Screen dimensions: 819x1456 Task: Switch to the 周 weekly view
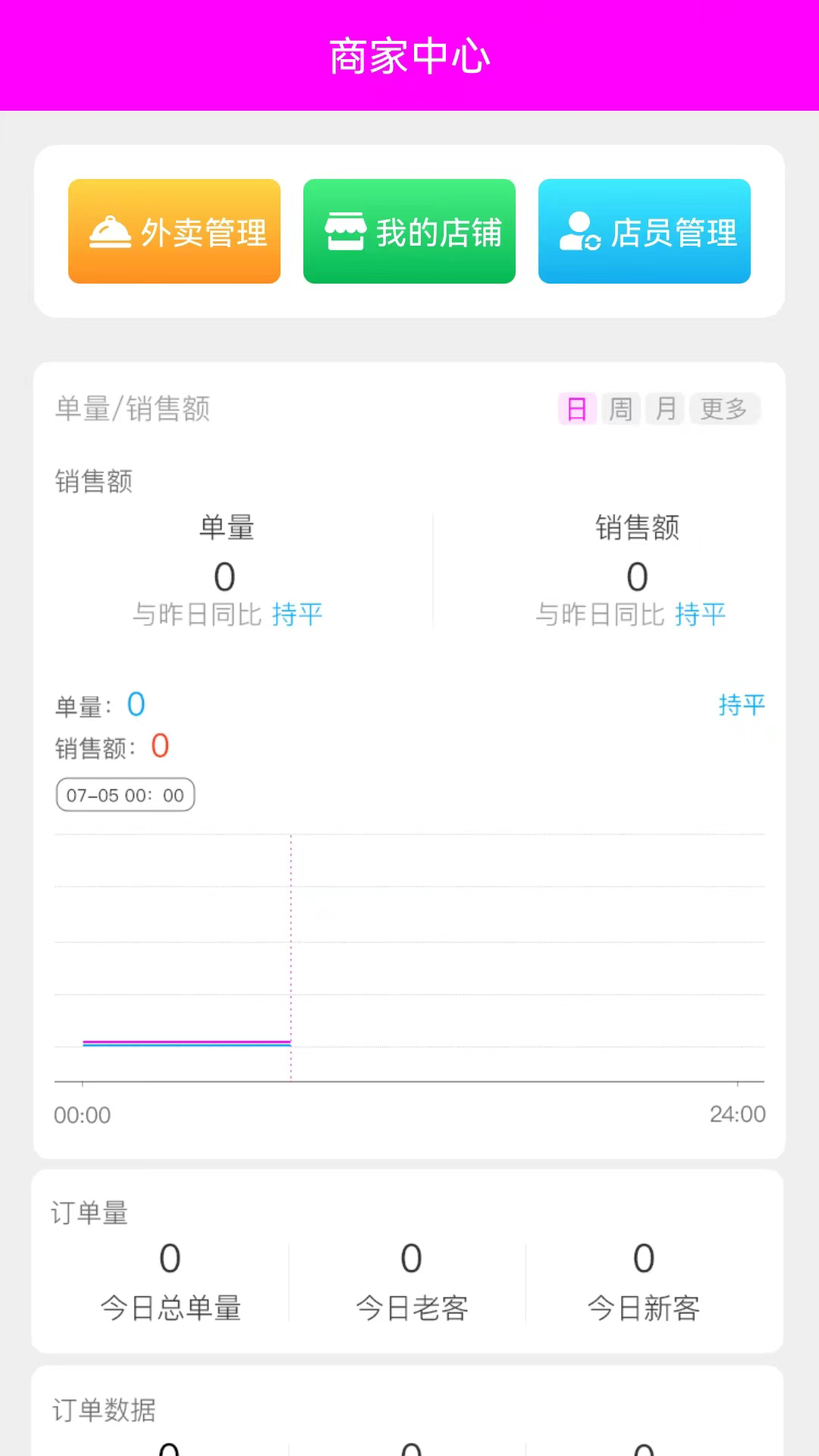[621, 409]
